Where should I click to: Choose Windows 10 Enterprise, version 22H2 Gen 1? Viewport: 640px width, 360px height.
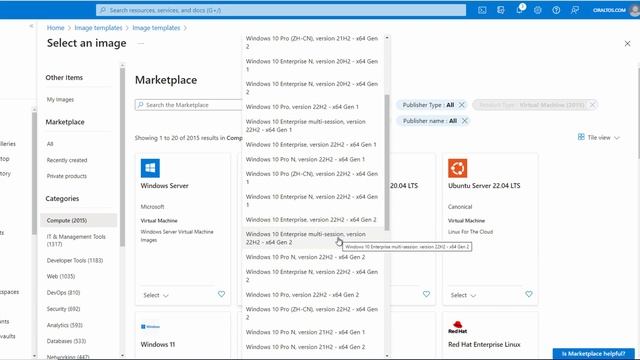tap(313, 144)
